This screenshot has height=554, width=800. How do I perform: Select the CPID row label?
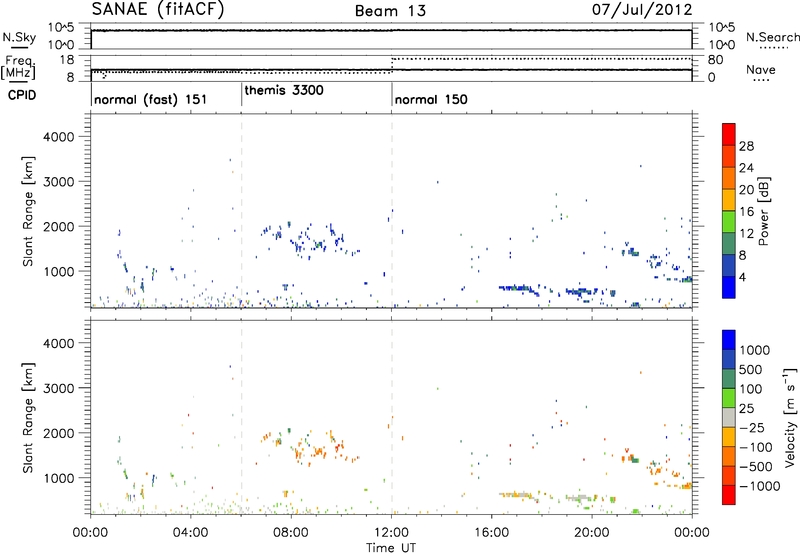22,95
